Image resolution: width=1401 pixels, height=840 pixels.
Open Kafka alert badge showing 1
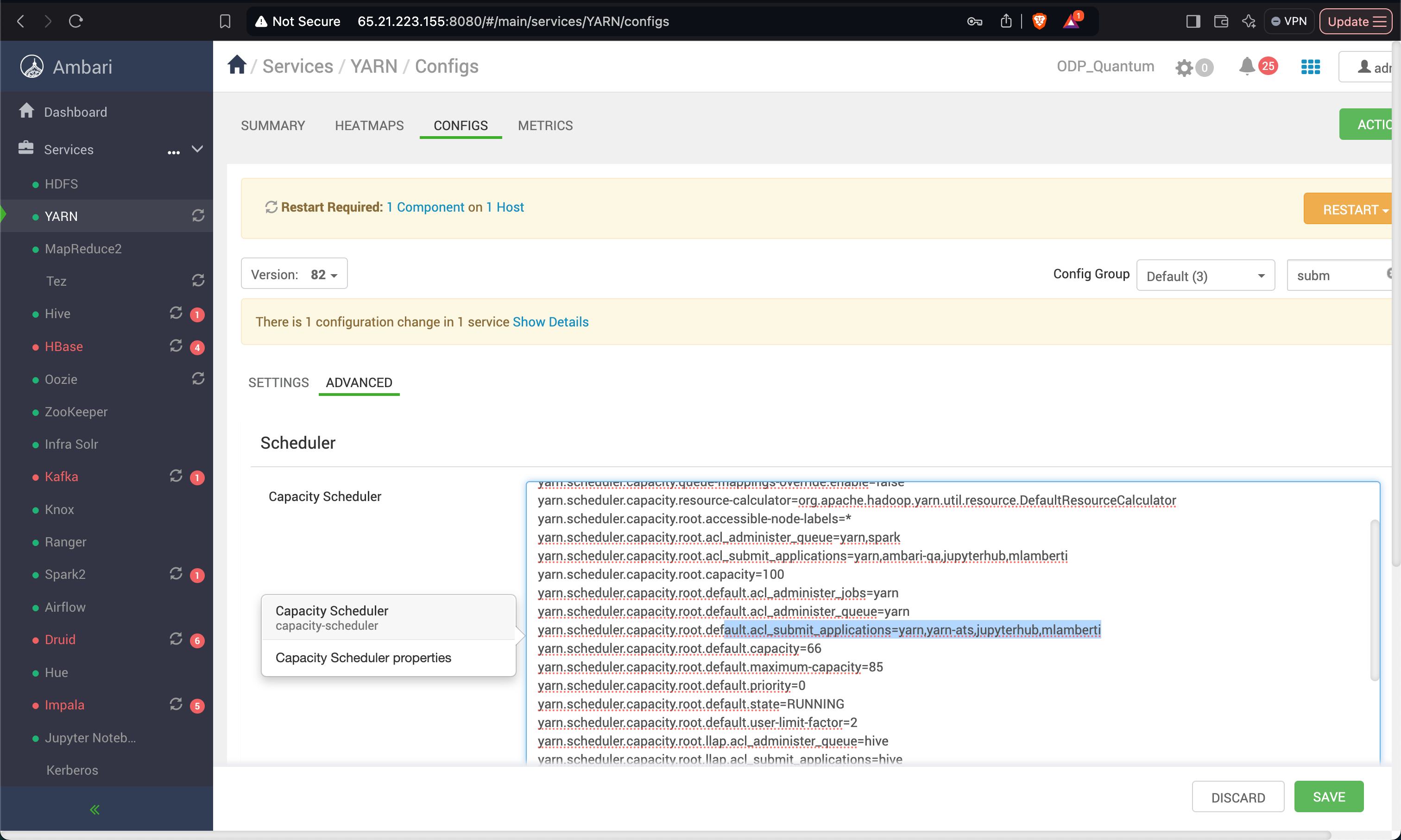197,478
